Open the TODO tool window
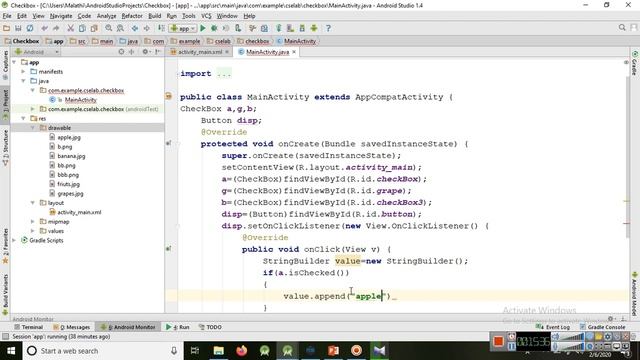The image size is (640, 360). (210, 327)
